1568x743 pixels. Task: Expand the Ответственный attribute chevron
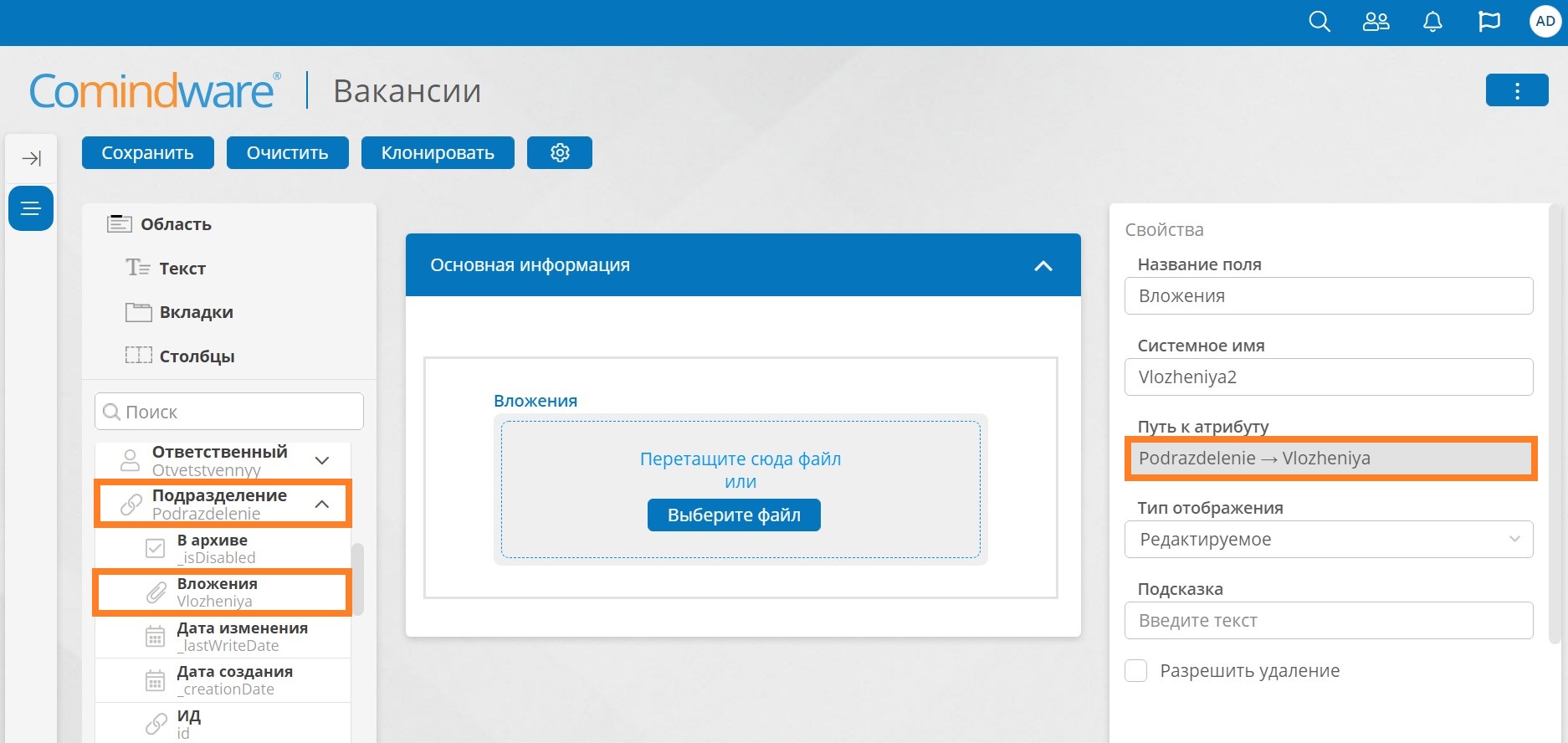pyautogui.click(x=322, y=460)
